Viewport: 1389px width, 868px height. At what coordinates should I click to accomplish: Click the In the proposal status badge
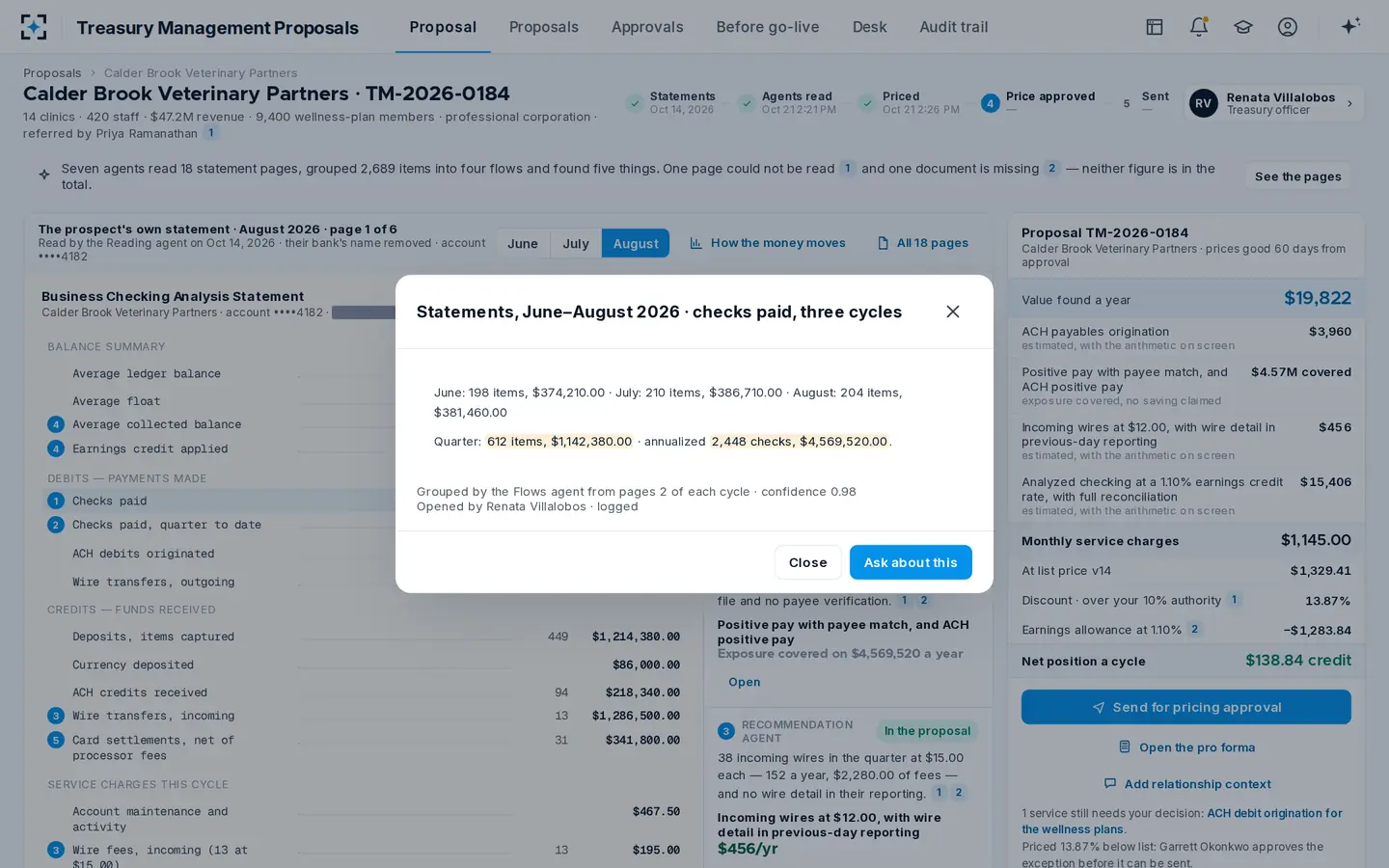[927, 731]
